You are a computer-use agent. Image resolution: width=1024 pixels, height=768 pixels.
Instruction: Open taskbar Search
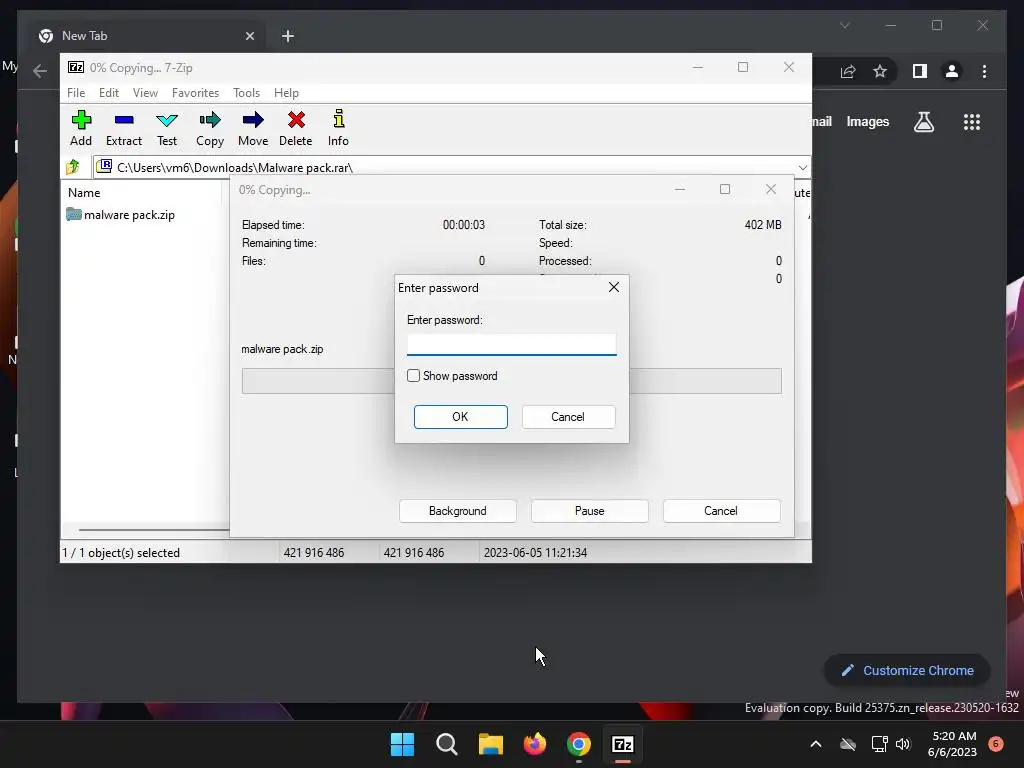tap(447, 744)
